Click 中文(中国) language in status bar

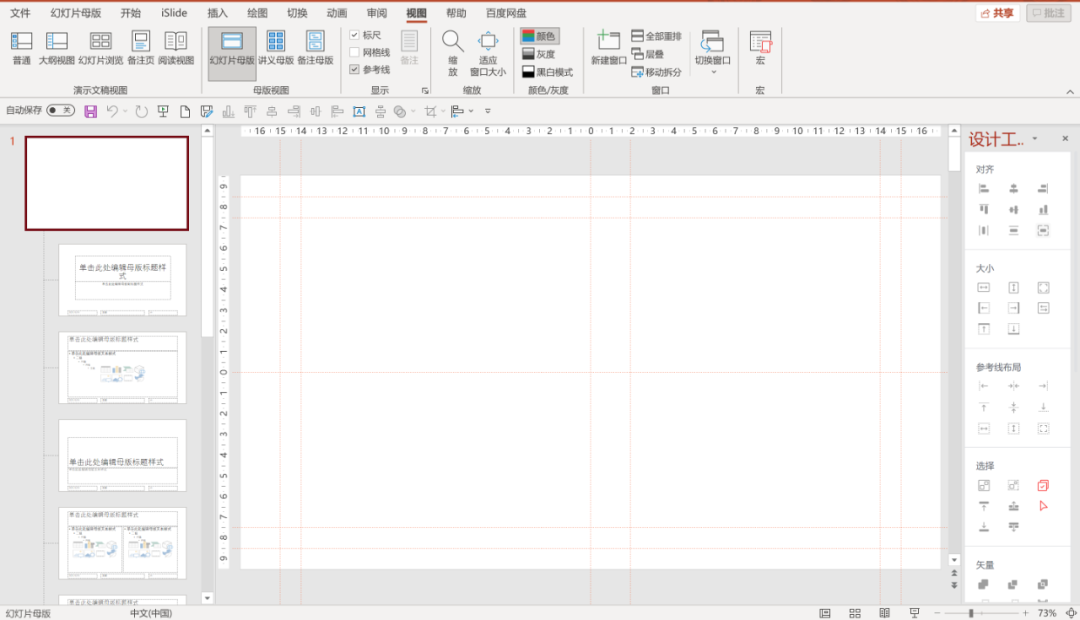[x=151, y=613]
